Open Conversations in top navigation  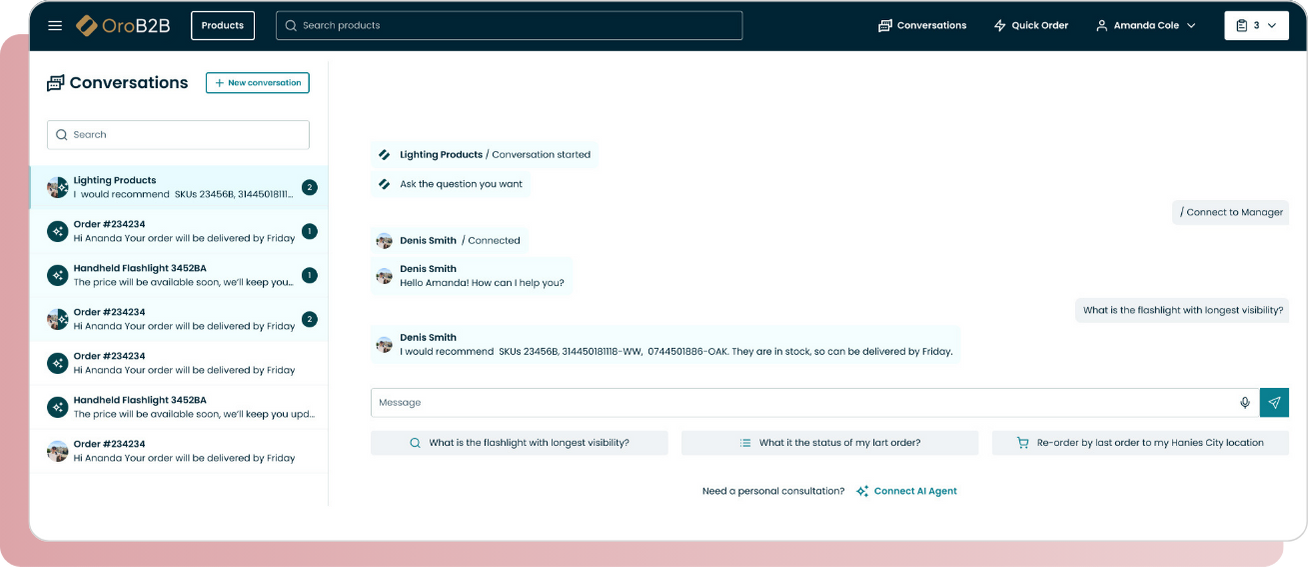click(922, 26)
